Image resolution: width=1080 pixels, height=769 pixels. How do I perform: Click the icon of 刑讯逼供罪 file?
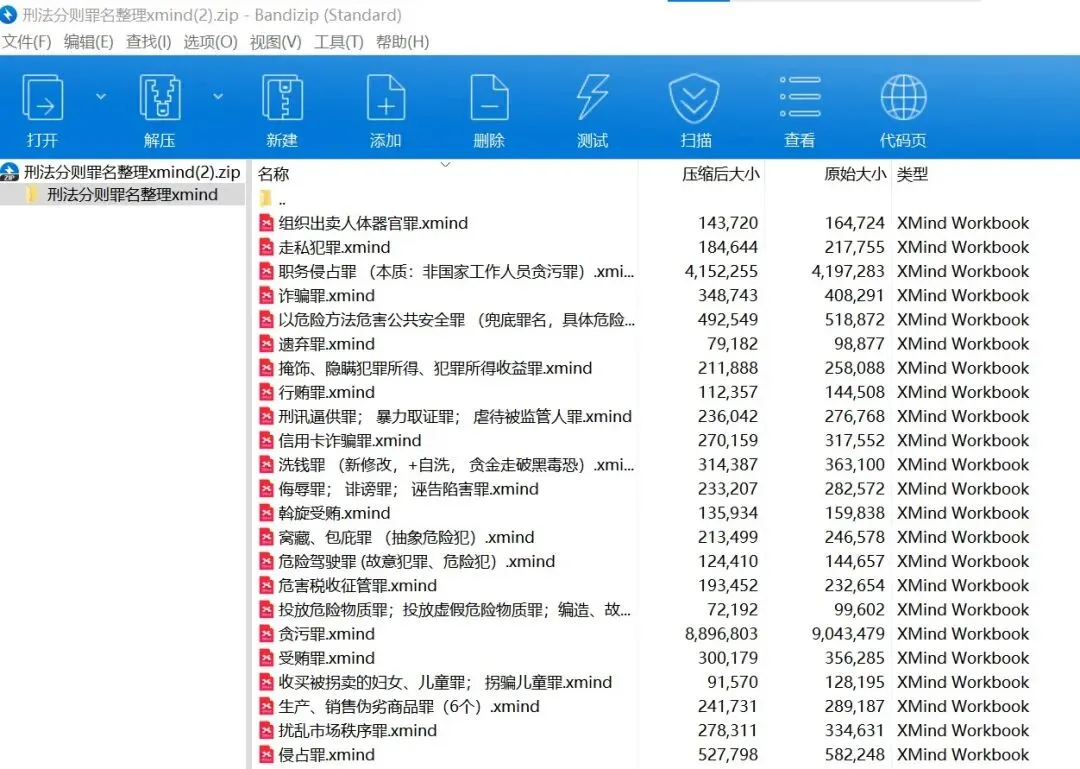pos(267,416)
